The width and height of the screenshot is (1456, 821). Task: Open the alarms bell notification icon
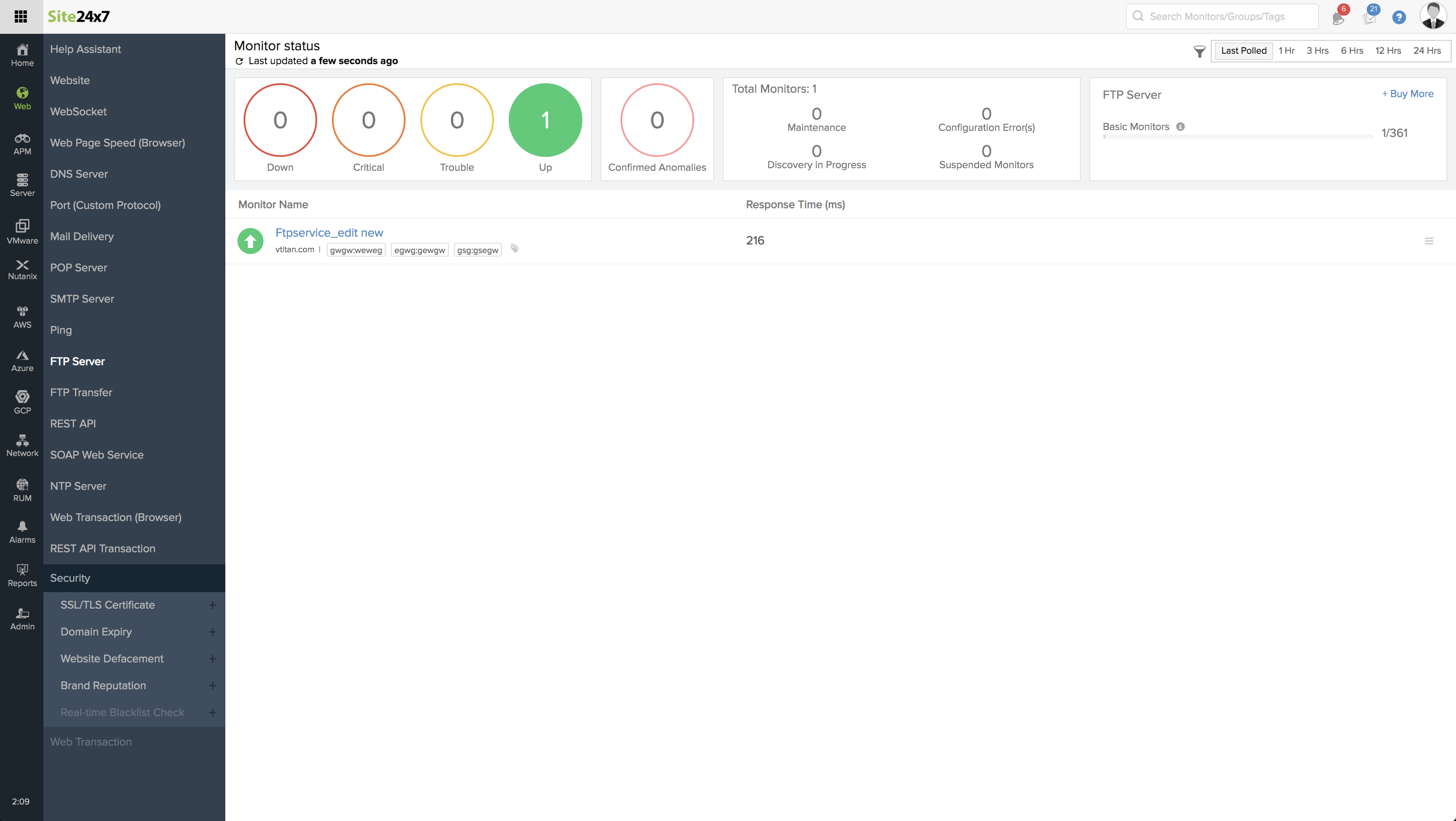(1338, 17)
